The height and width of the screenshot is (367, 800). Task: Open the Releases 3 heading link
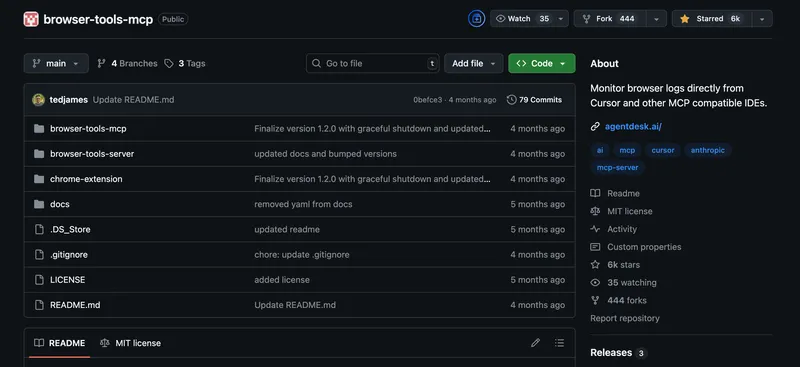pyautogui.click(x=618, y=353)
